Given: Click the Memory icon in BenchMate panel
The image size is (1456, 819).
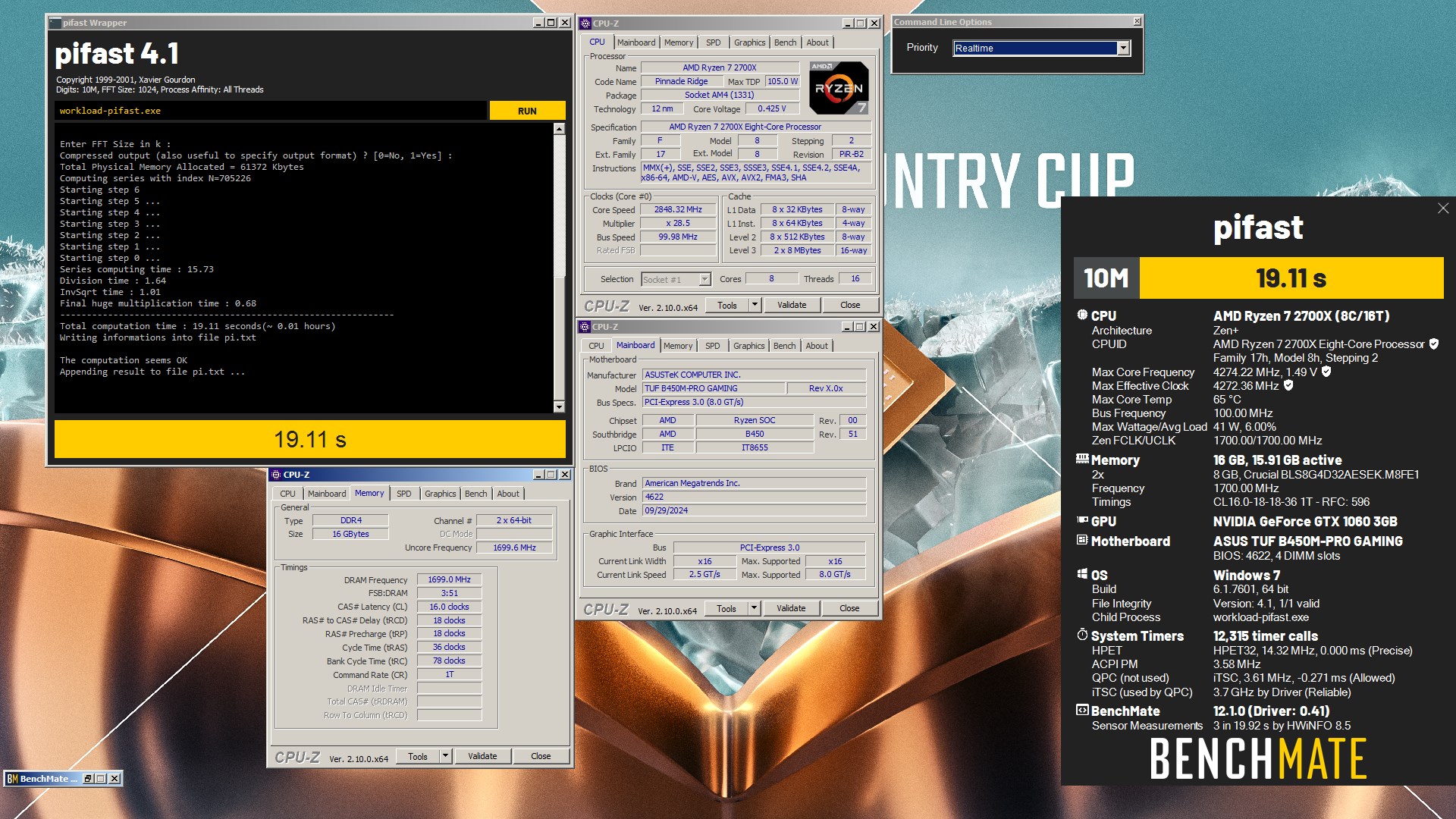Looking at the screenshot, I should point(1082,459).
